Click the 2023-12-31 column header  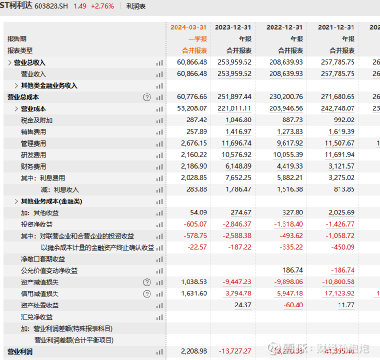click(233, 27)
